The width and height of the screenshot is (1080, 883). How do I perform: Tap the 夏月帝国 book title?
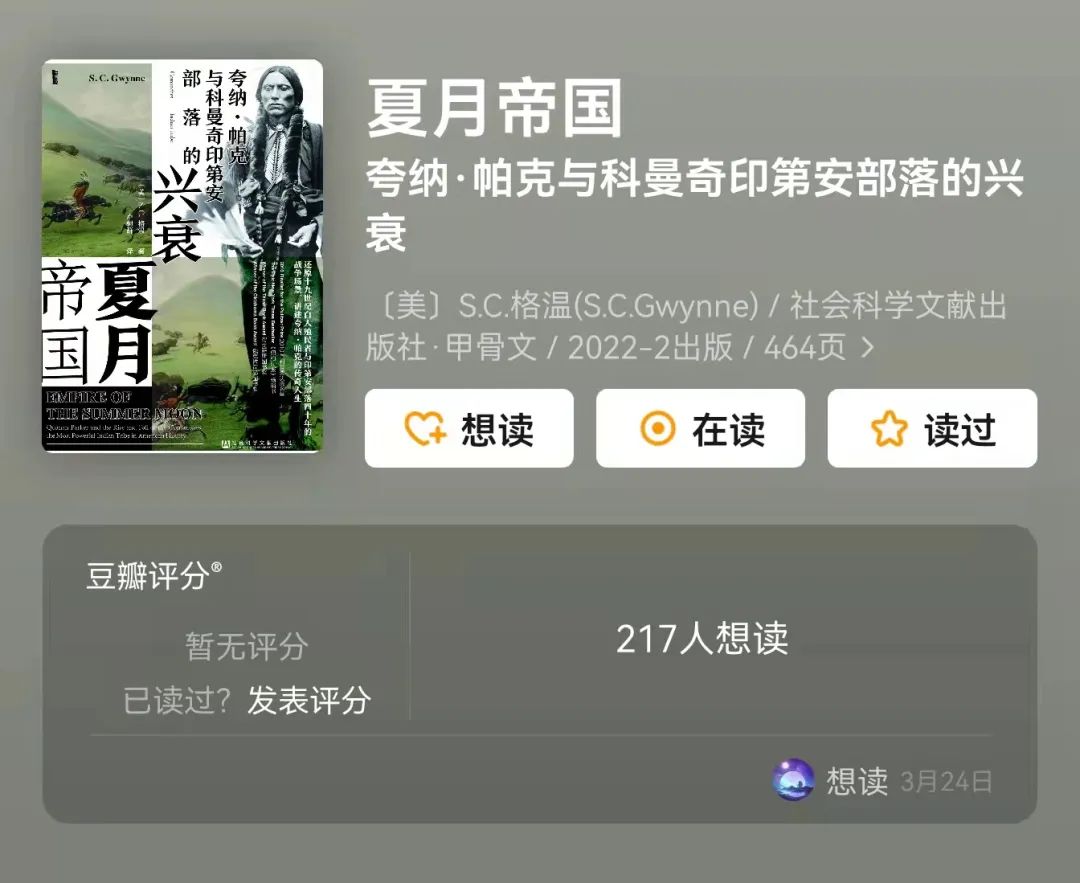[x=494, y=108]
